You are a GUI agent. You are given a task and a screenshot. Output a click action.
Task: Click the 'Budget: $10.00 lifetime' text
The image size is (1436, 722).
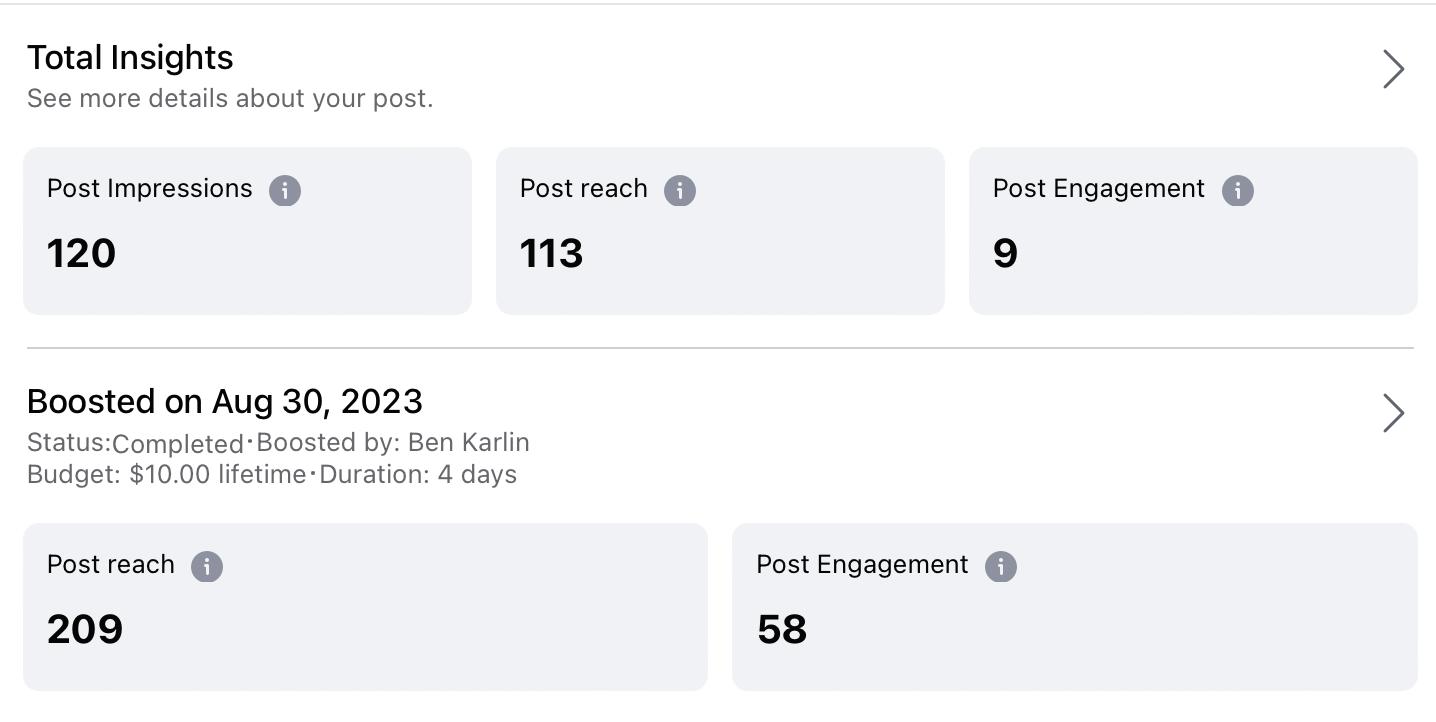click(x=166, y=474)
